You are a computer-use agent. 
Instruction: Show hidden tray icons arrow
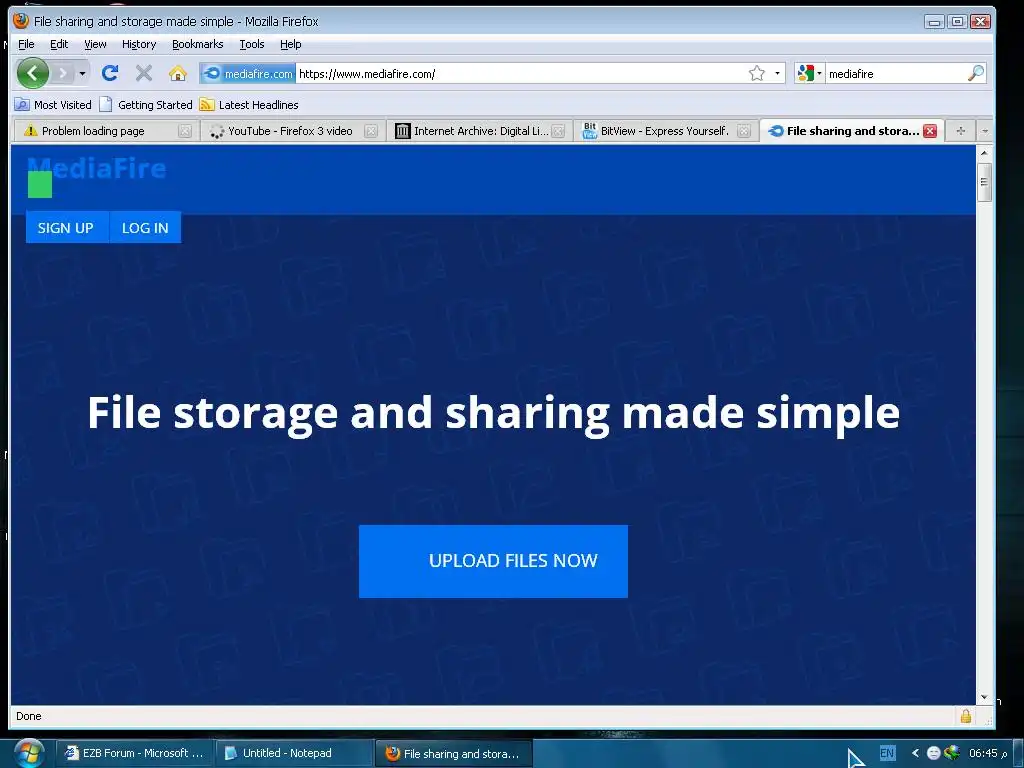tap(915, 753)
